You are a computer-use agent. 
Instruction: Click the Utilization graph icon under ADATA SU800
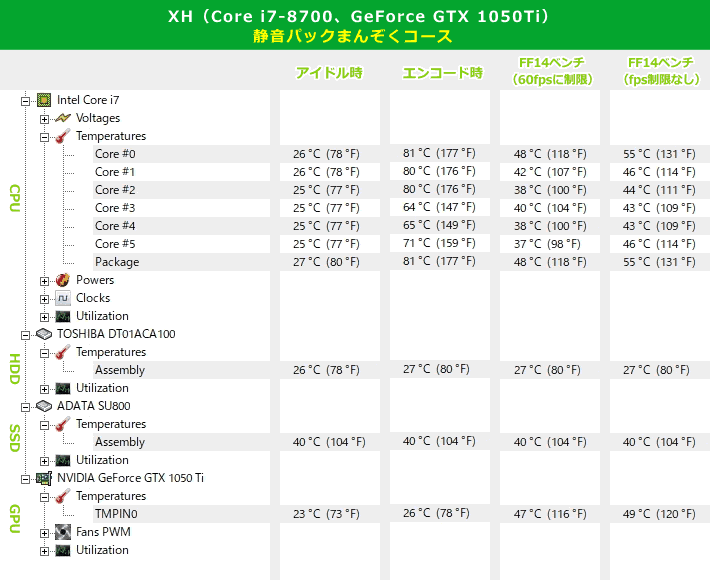click(x=62, y=460)
